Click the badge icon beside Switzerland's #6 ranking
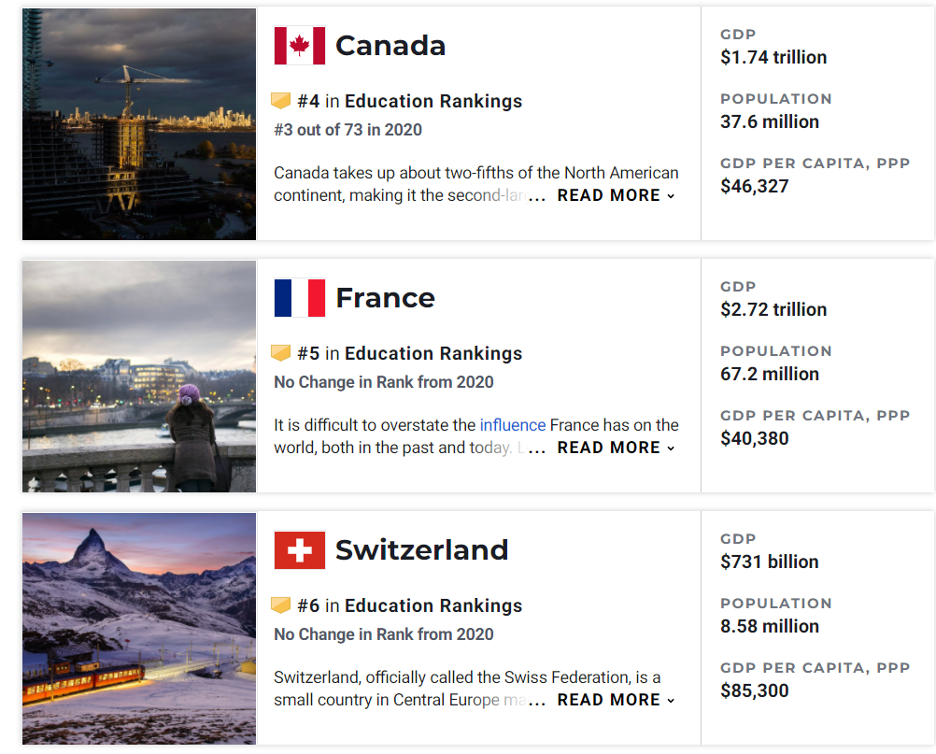936x754 pixels. pyautogui.click(x=281, y=605)
